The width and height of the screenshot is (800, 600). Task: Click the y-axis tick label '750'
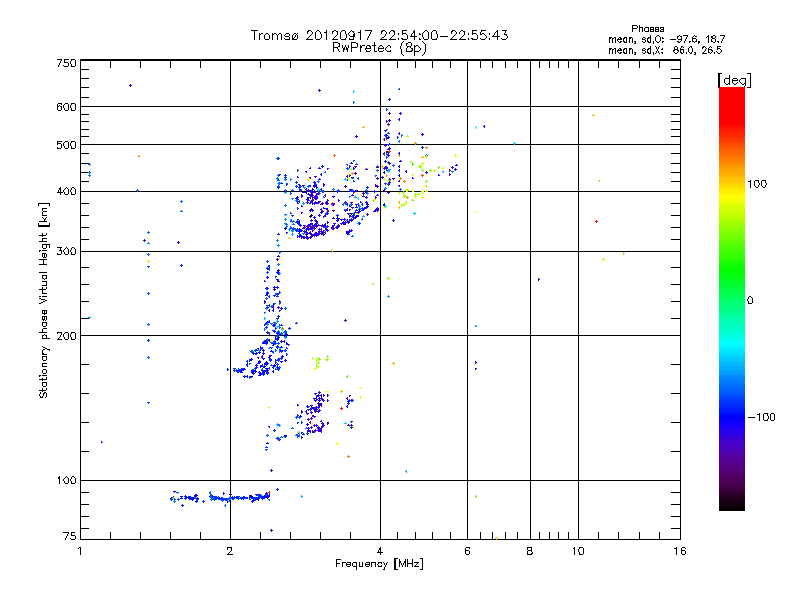[x=67, y=63]
